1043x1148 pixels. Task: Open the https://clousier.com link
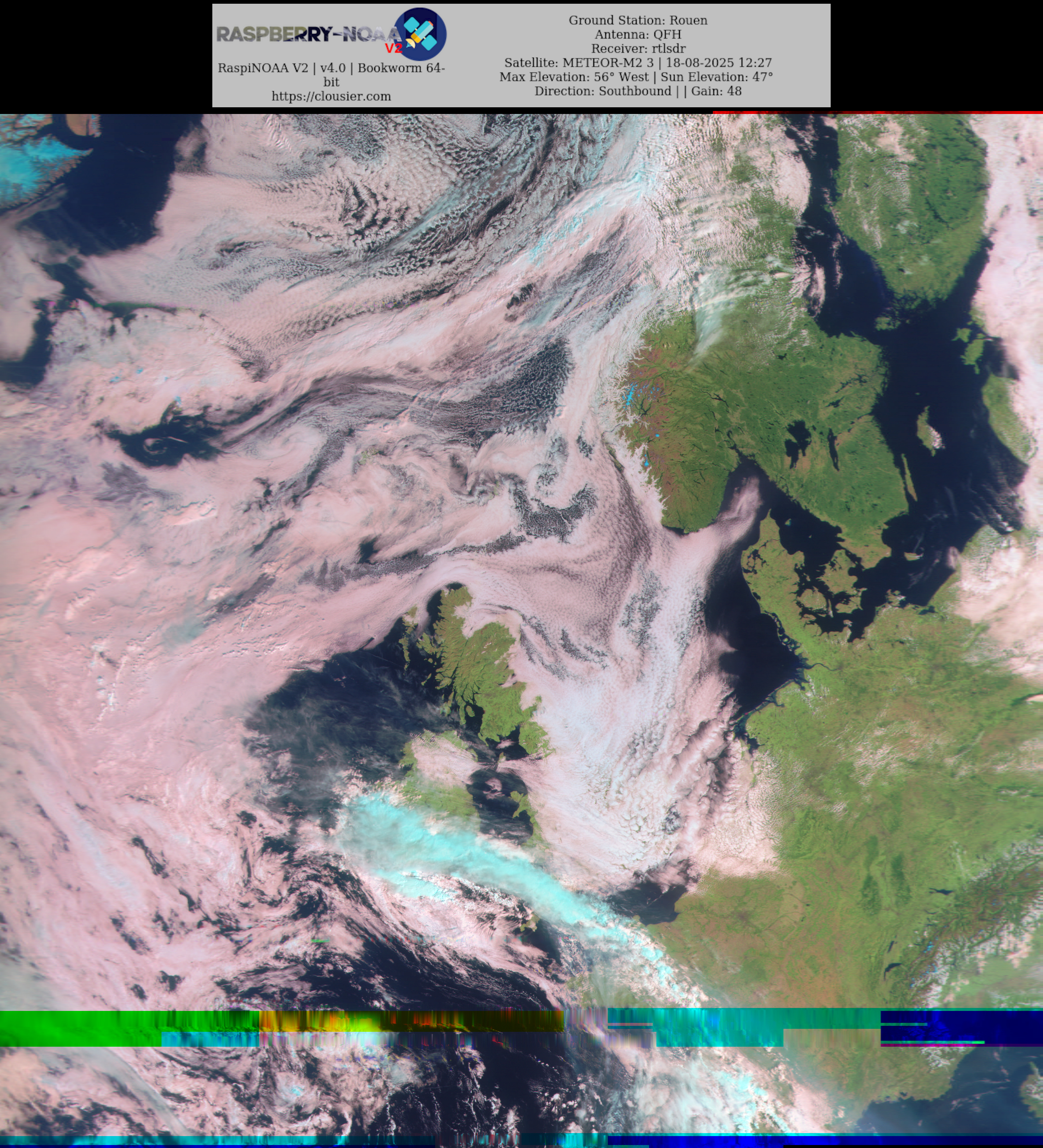coord(331,96)
